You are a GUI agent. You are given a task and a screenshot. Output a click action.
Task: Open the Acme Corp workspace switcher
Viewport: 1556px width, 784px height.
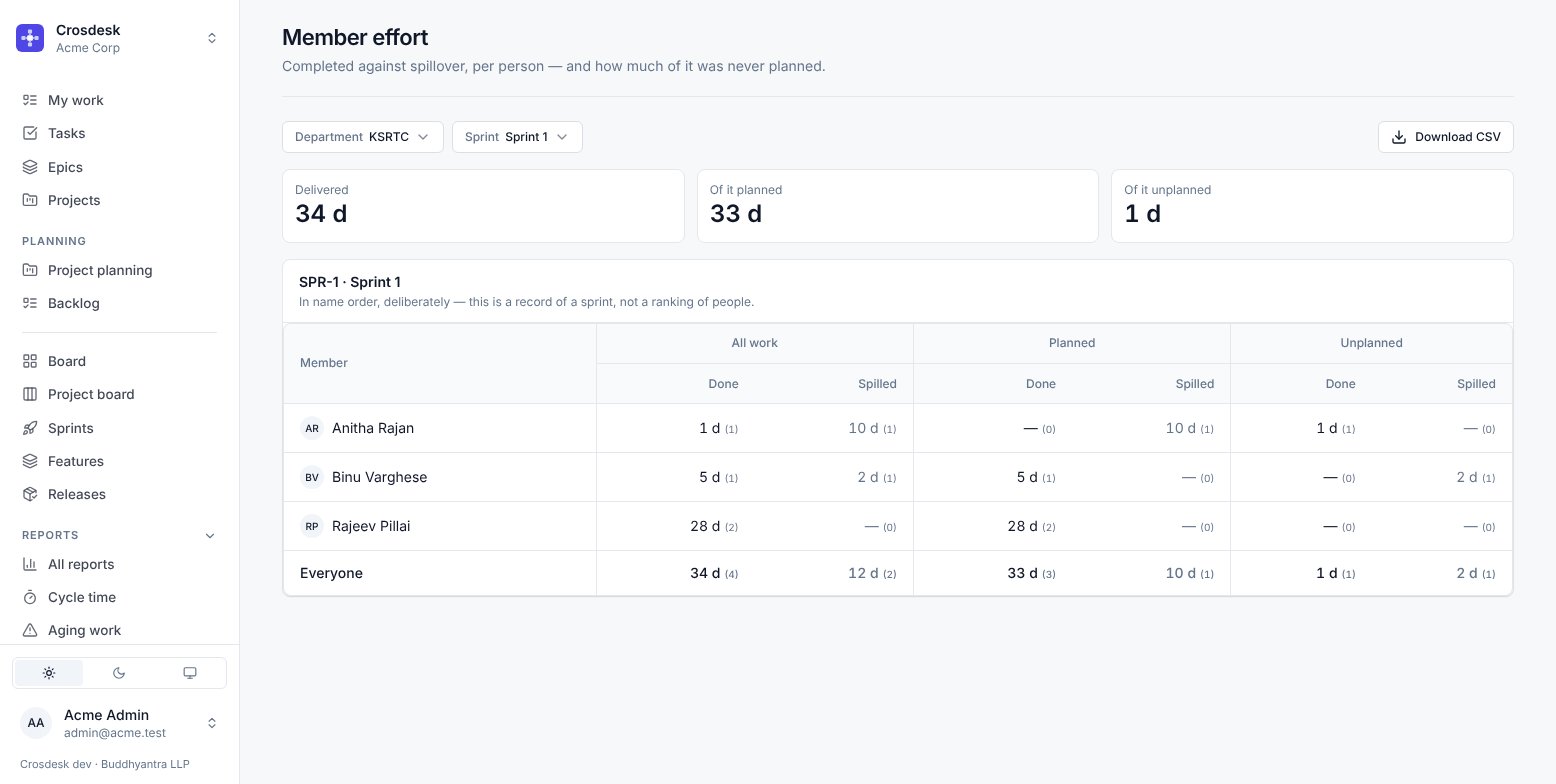[119, 38]
